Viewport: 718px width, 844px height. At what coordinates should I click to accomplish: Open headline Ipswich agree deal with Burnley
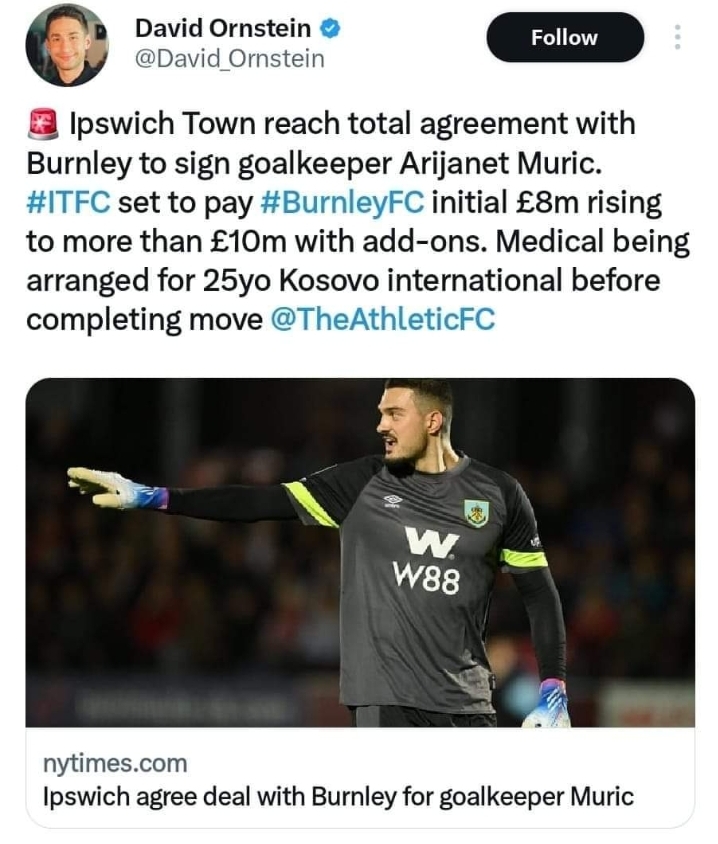[338, 797]
